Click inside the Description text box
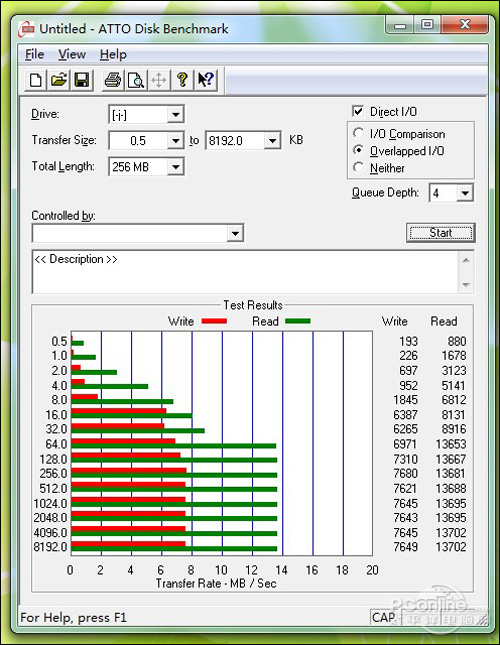This screenshot has height=645, width=500. click(x=245, y=272)
